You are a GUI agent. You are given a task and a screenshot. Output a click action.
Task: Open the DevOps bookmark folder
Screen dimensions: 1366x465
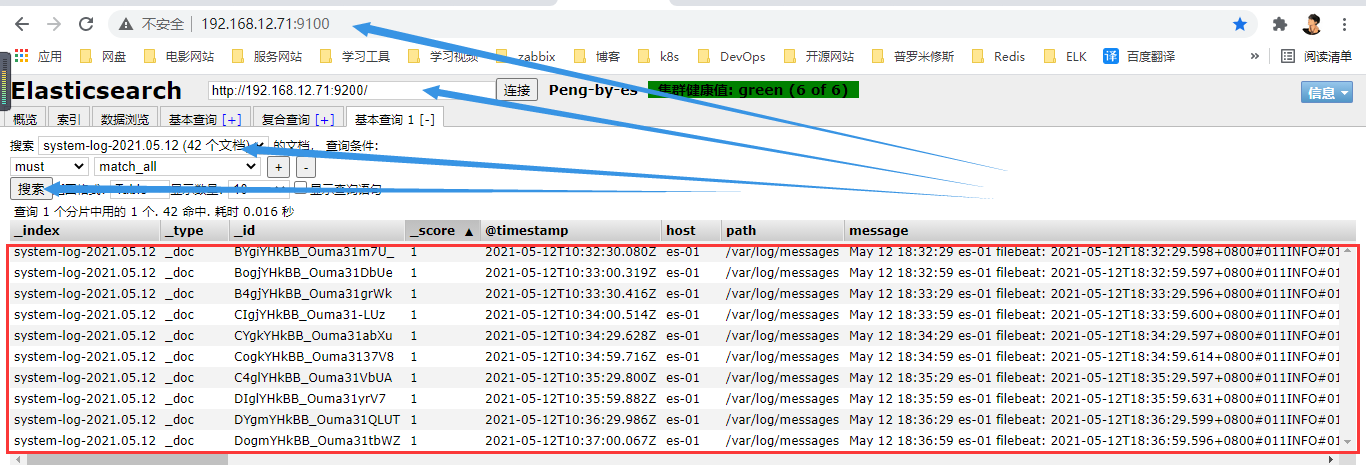coord(731,56)
